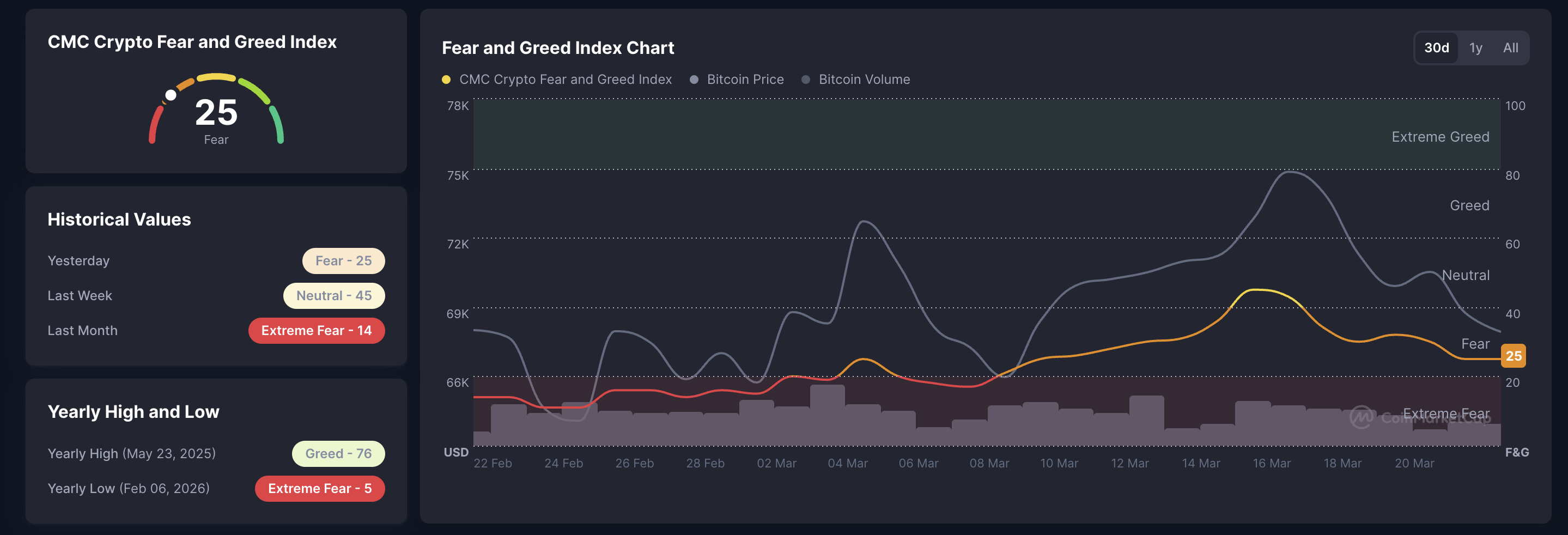The height and width of the screenshot is (535, 1568).
Task: Toggle the Bitcoin Price legend series
Action: coord(744,80)
